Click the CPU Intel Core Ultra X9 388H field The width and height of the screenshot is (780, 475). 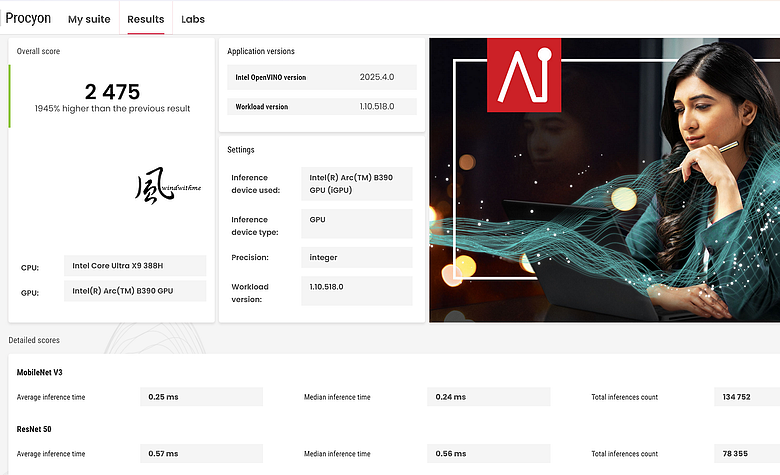(135, 266)
